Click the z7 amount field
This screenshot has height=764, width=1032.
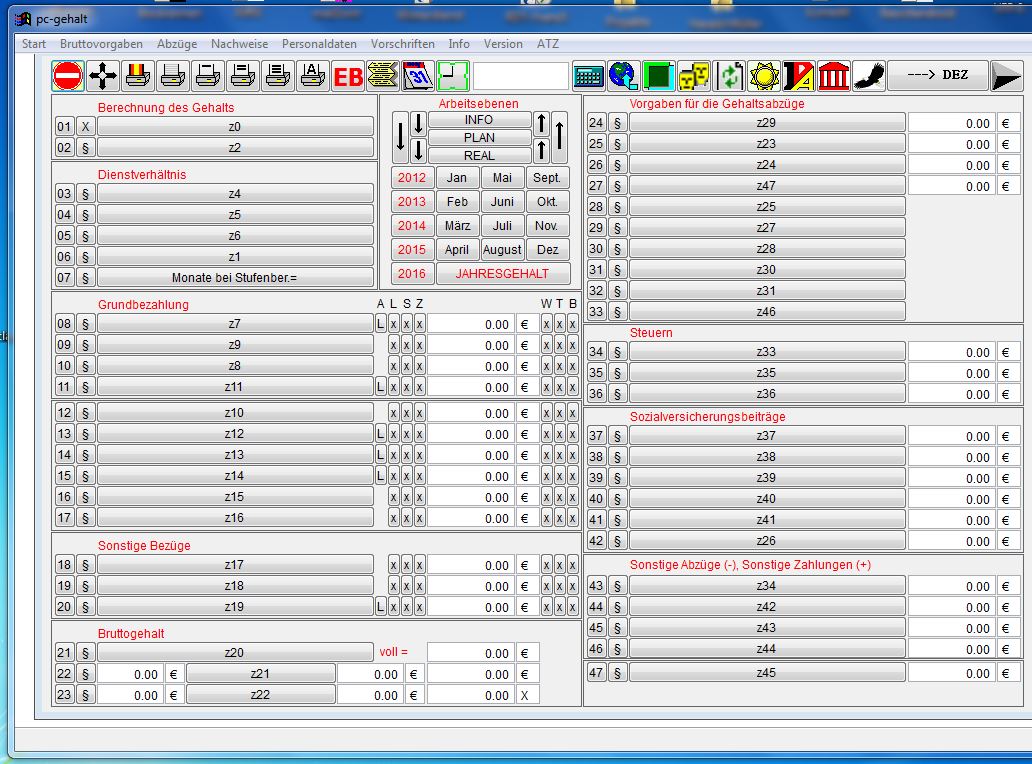pyautogui.click(x=470, y=324)
